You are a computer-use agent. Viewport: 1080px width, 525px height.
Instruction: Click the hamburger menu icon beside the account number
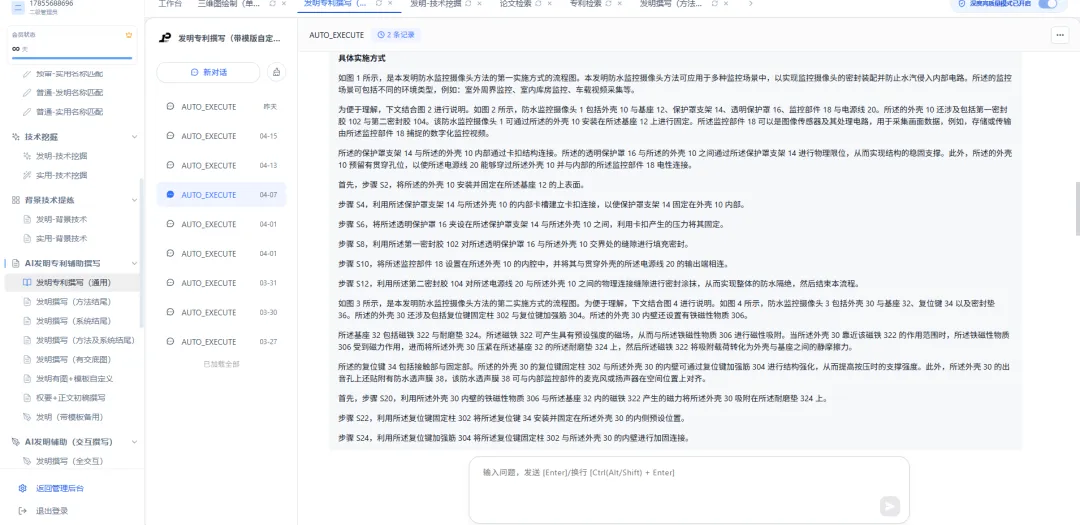click(17, 7)
